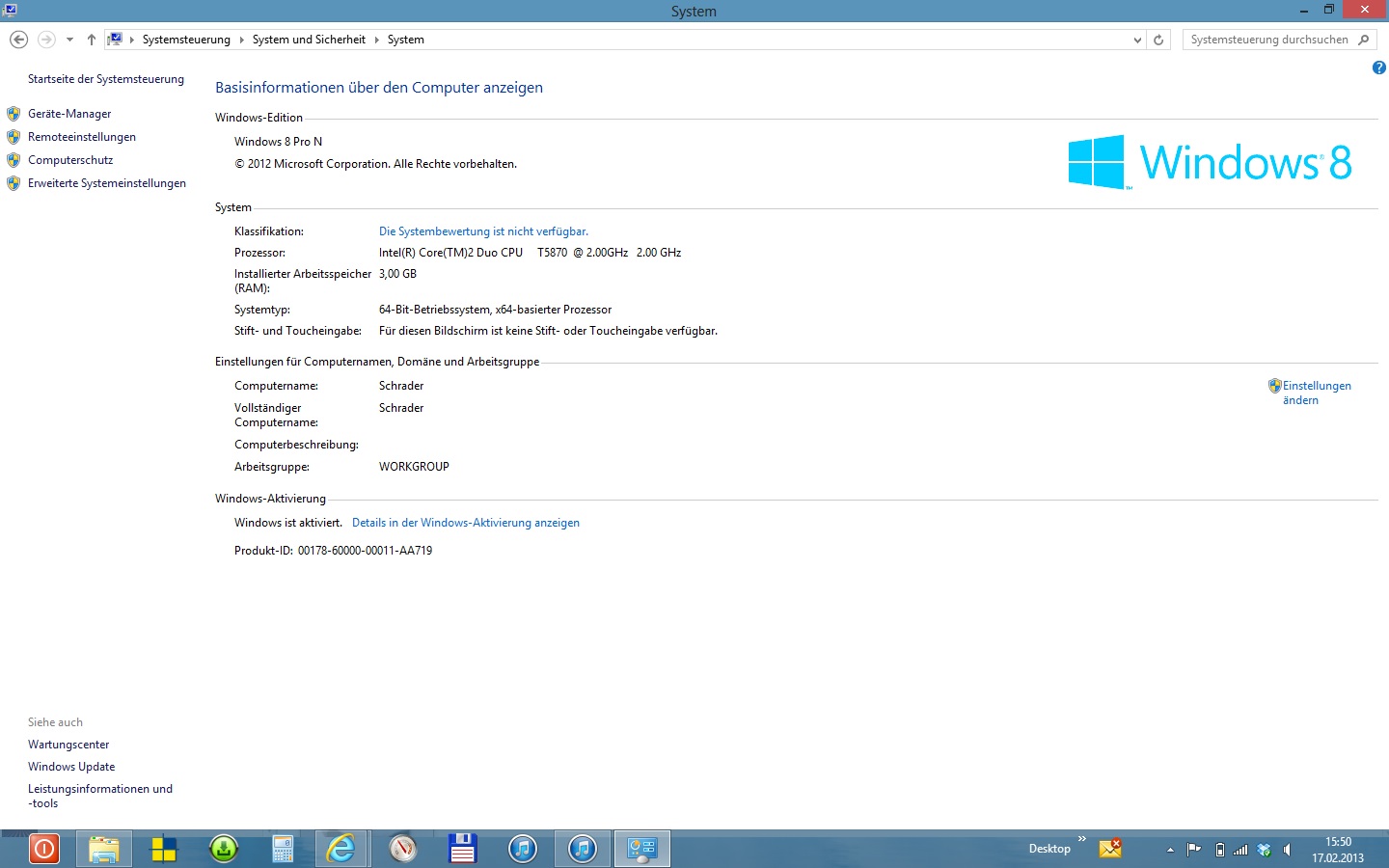
Task: Click the speedometer gauge taskbar icon
Action: 403,849
